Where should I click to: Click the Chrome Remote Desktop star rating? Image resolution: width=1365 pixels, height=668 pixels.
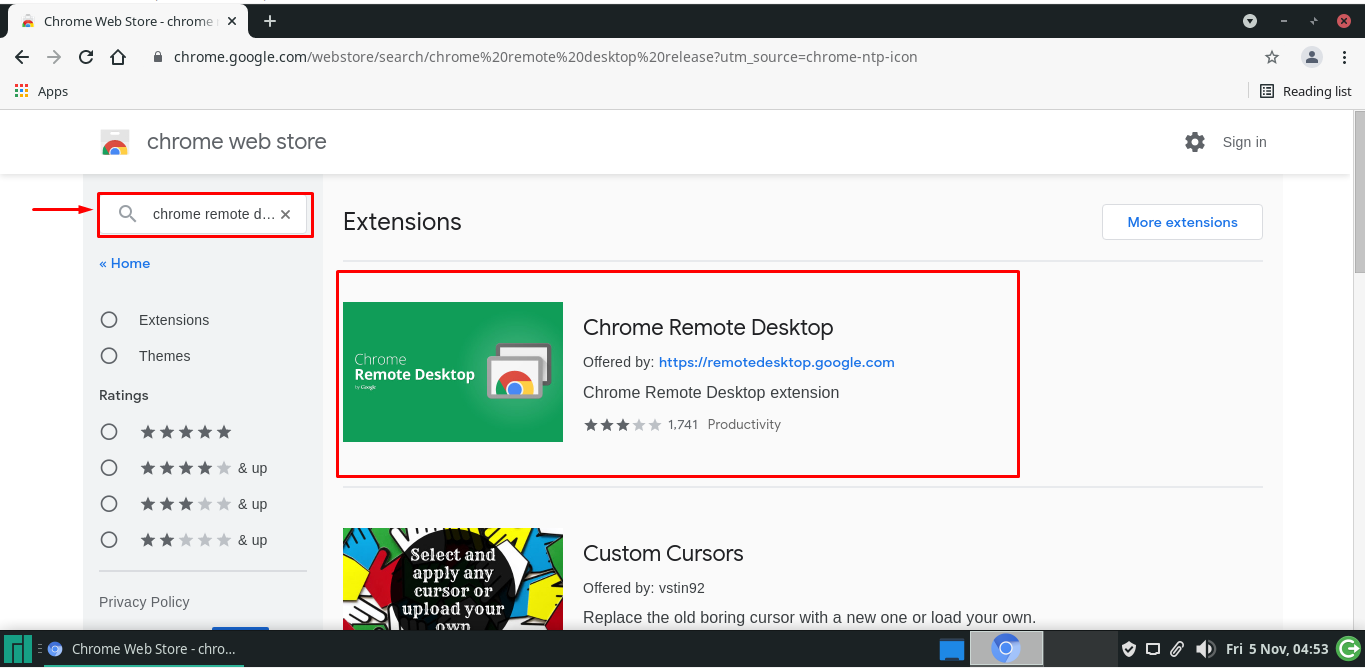tap(622, 425)
